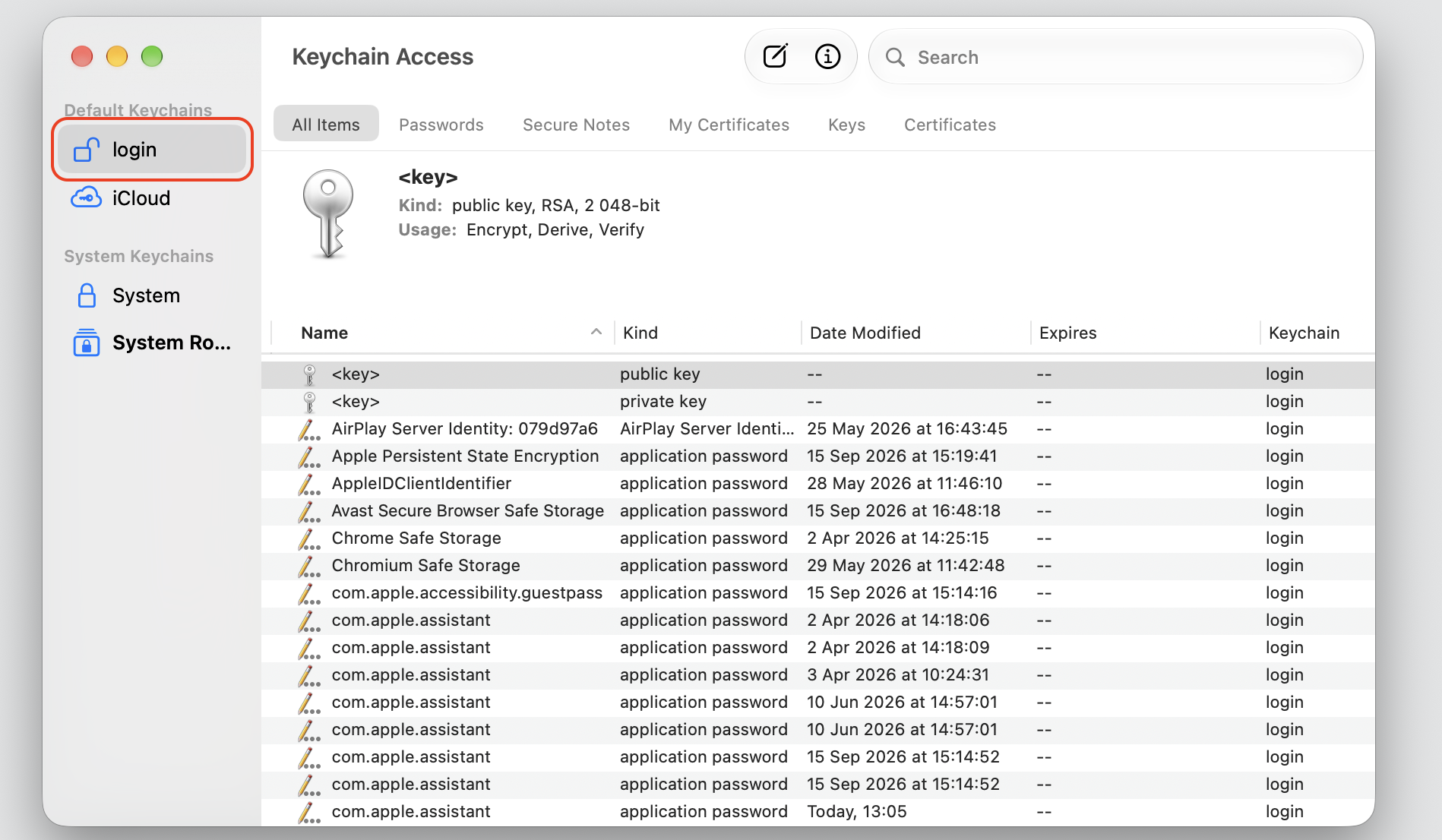Open the My Certificates tab

(x=729, y=125)
